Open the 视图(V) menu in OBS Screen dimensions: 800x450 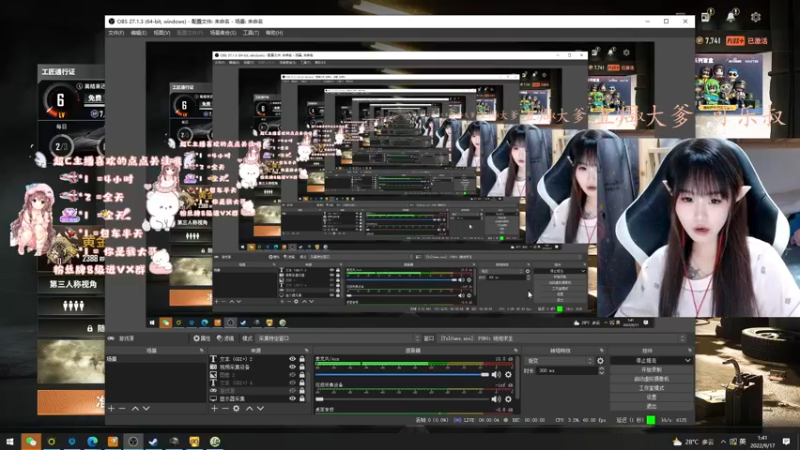[162, 33]
